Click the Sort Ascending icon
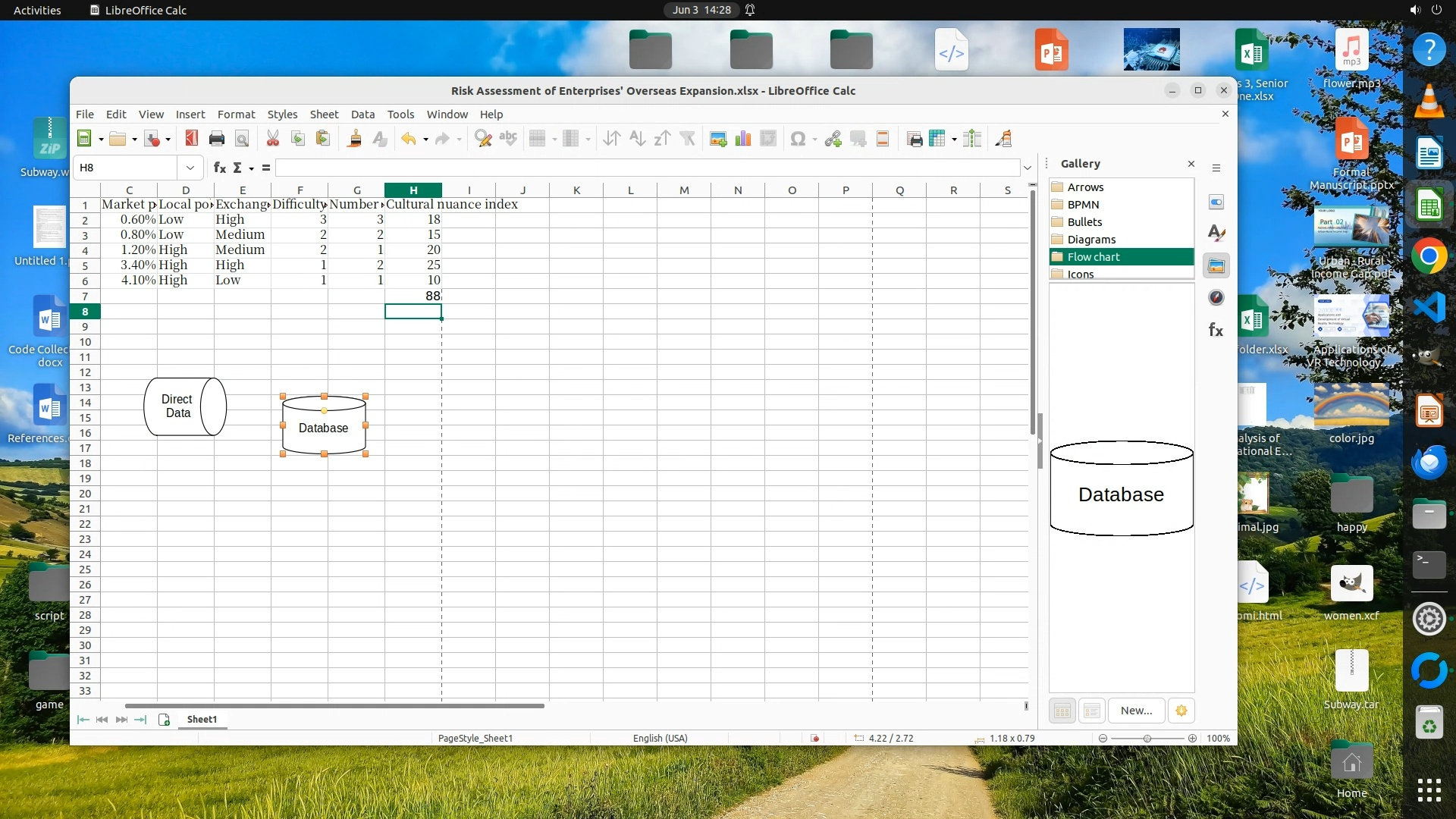Viewport: 1456px width, 819px height. pos(637,139)
